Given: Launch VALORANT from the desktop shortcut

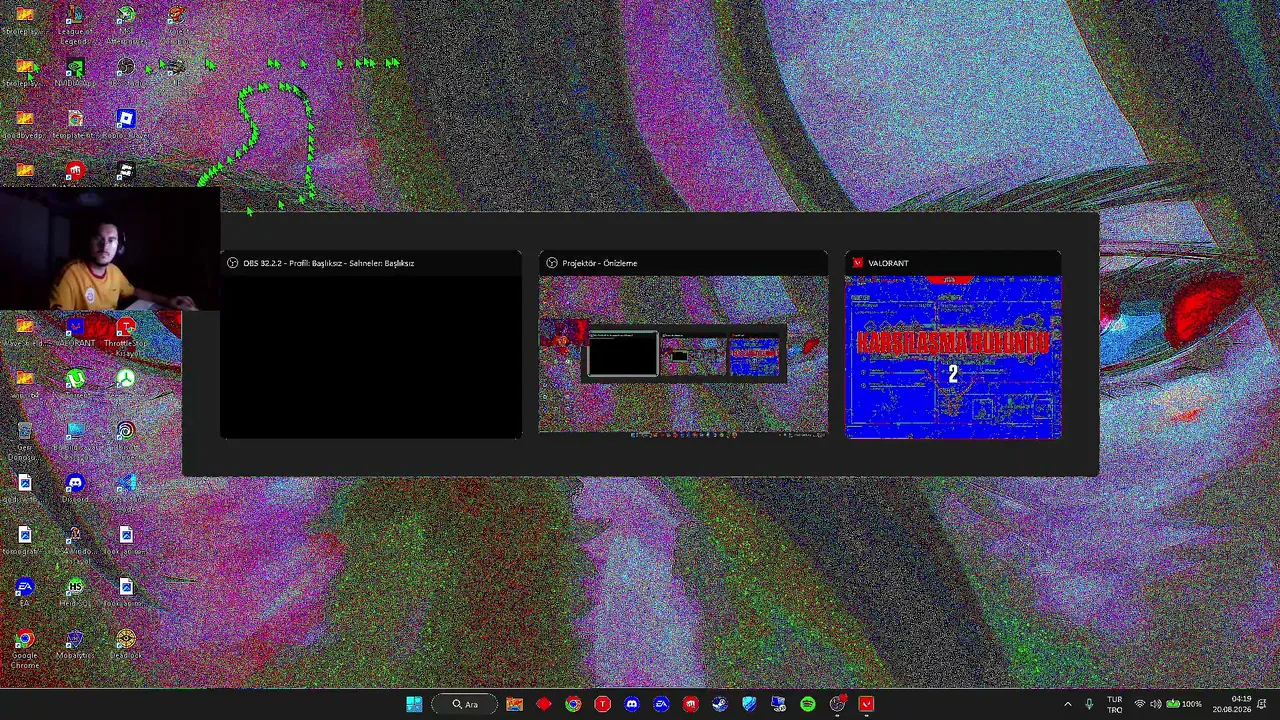Looking at the screenshot, I should 75,332.
